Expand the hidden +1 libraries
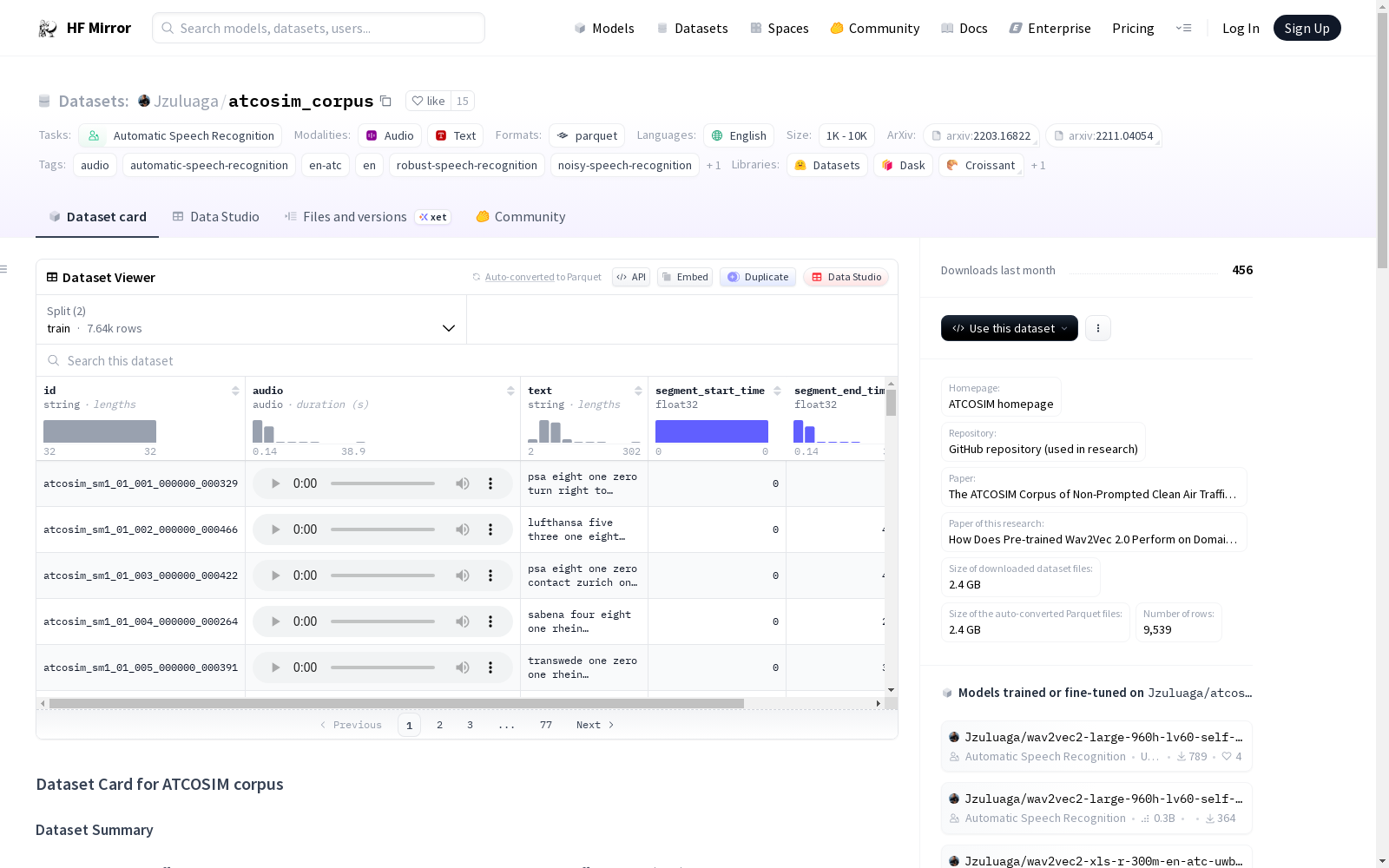The width and height of the screenshot is (1389, 868). [x=1038, y=165]
